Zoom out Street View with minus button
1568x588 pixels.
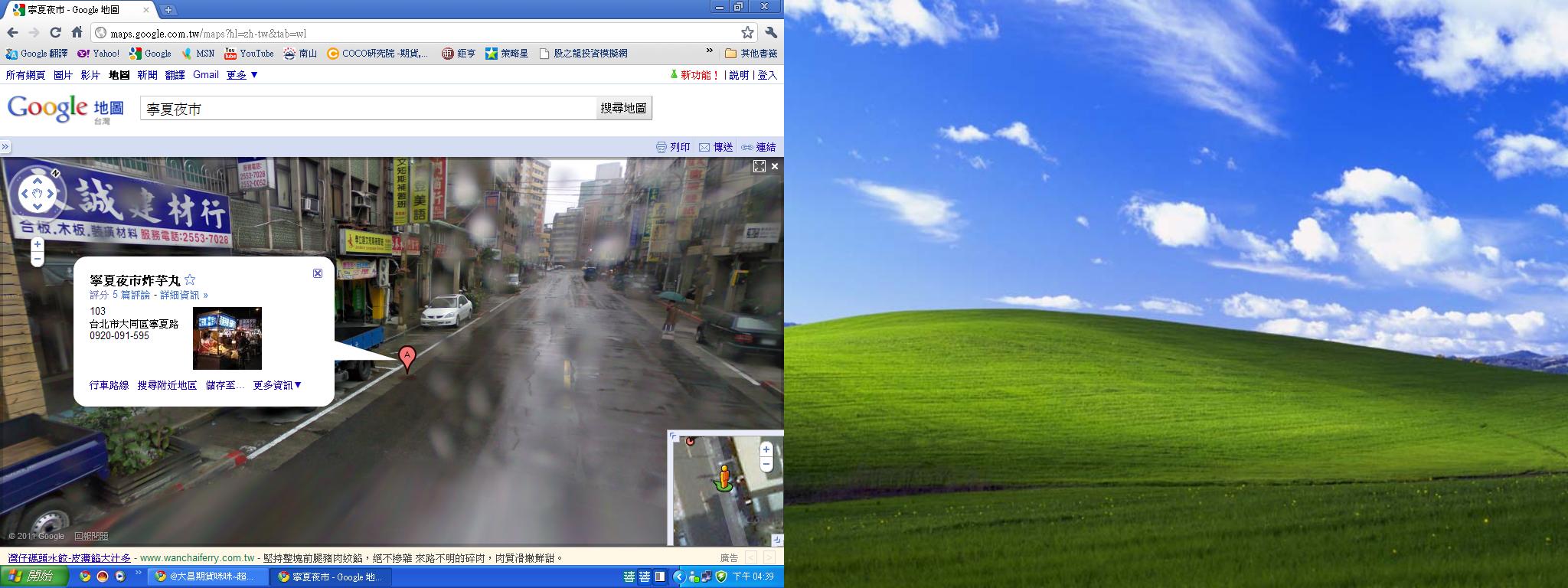point(37,260)
